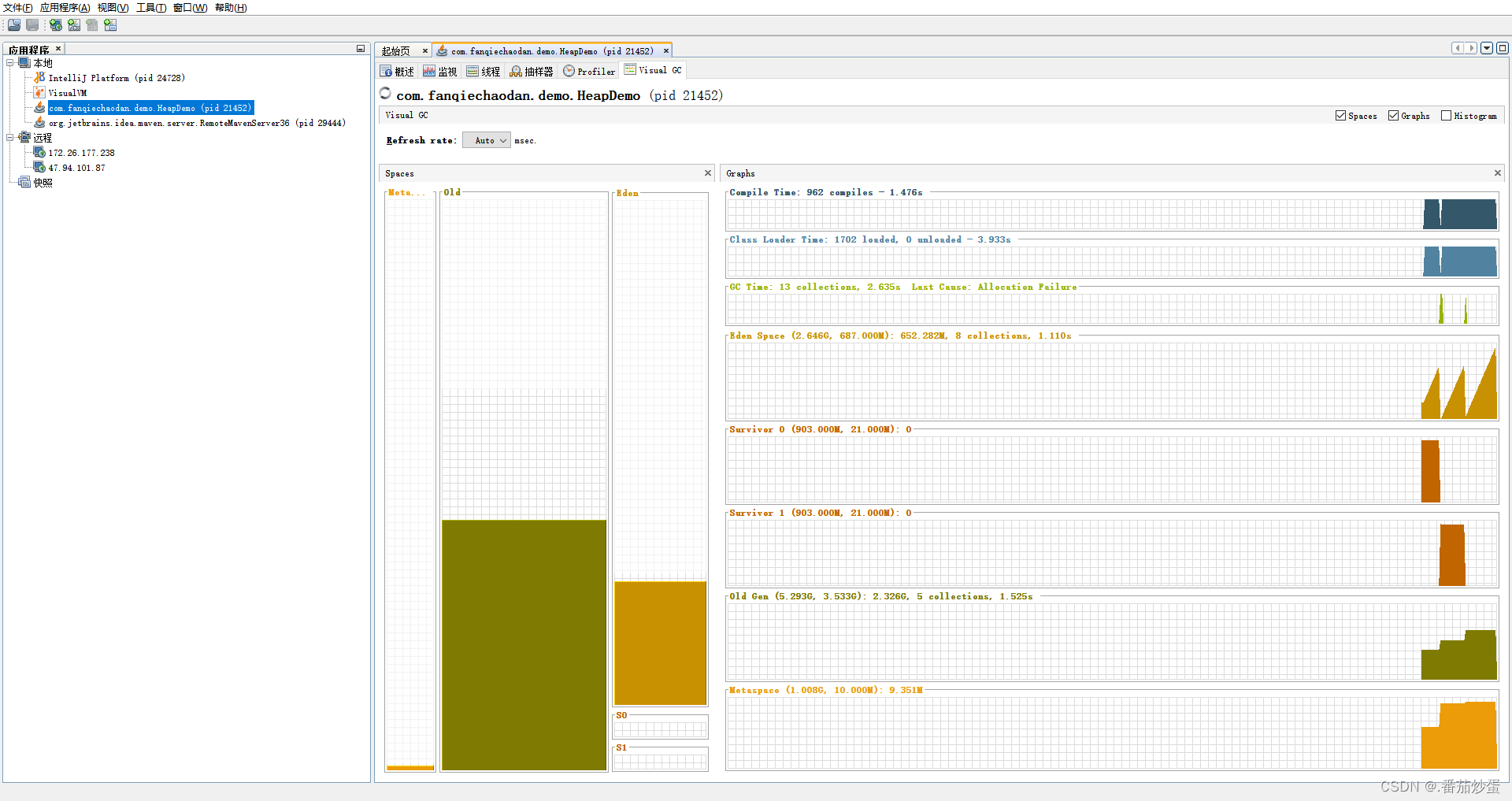Close the 应用程序 applications panel tab
Viewport: 1512px width, 801px height.
click(x=58, y=49)
